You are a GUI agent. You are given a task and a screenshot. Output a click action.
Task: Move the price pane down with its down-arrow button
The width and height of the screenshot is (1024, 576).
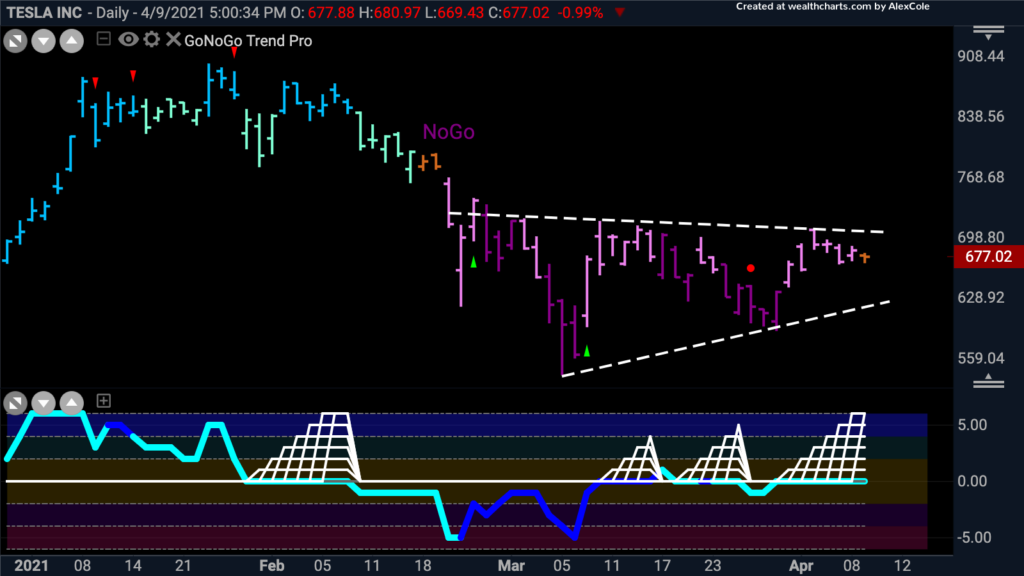(x=43, y=41)
